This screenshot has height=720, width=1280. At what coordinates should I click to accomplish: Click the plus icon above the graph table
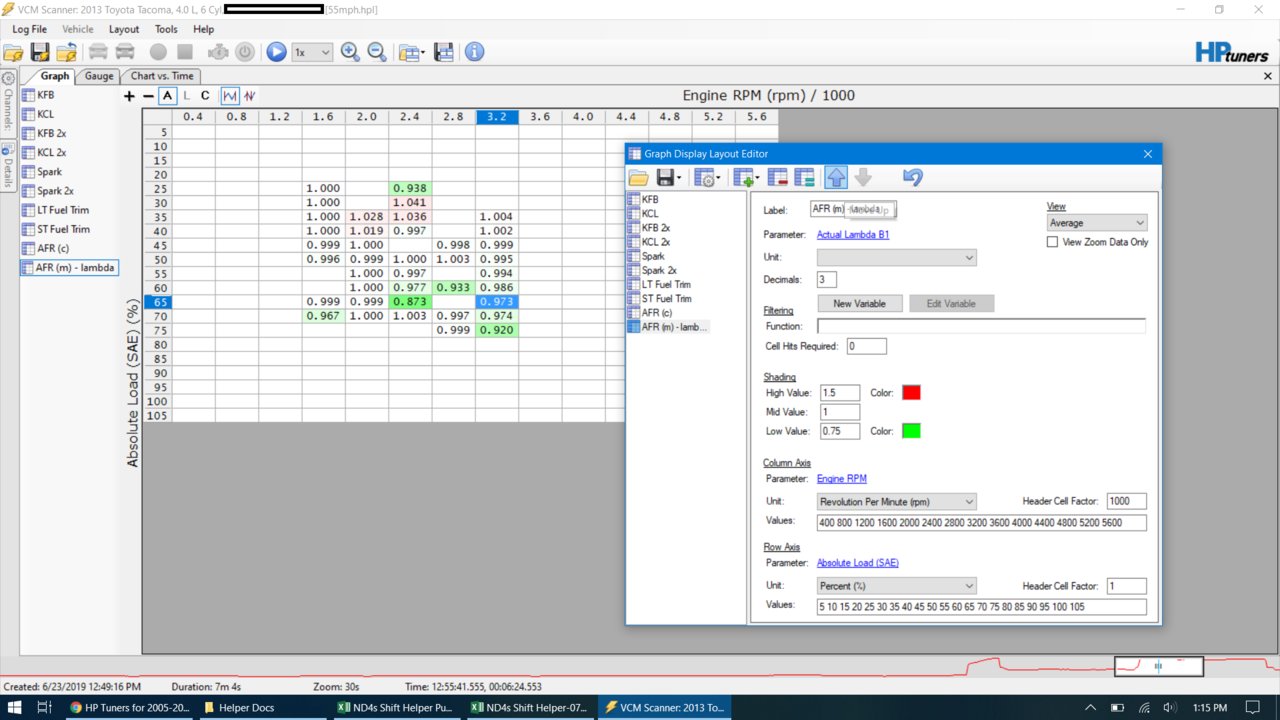point(129,96)
